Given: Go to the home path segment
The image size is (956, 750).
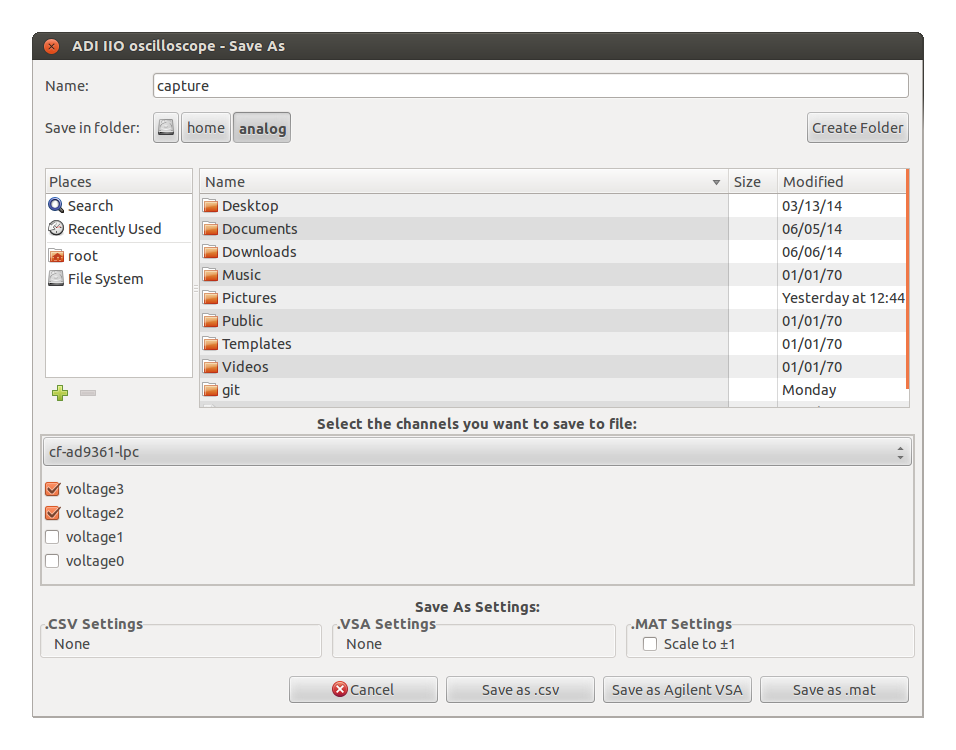Looking at the screenshot, I should click(x=206, y=128).
